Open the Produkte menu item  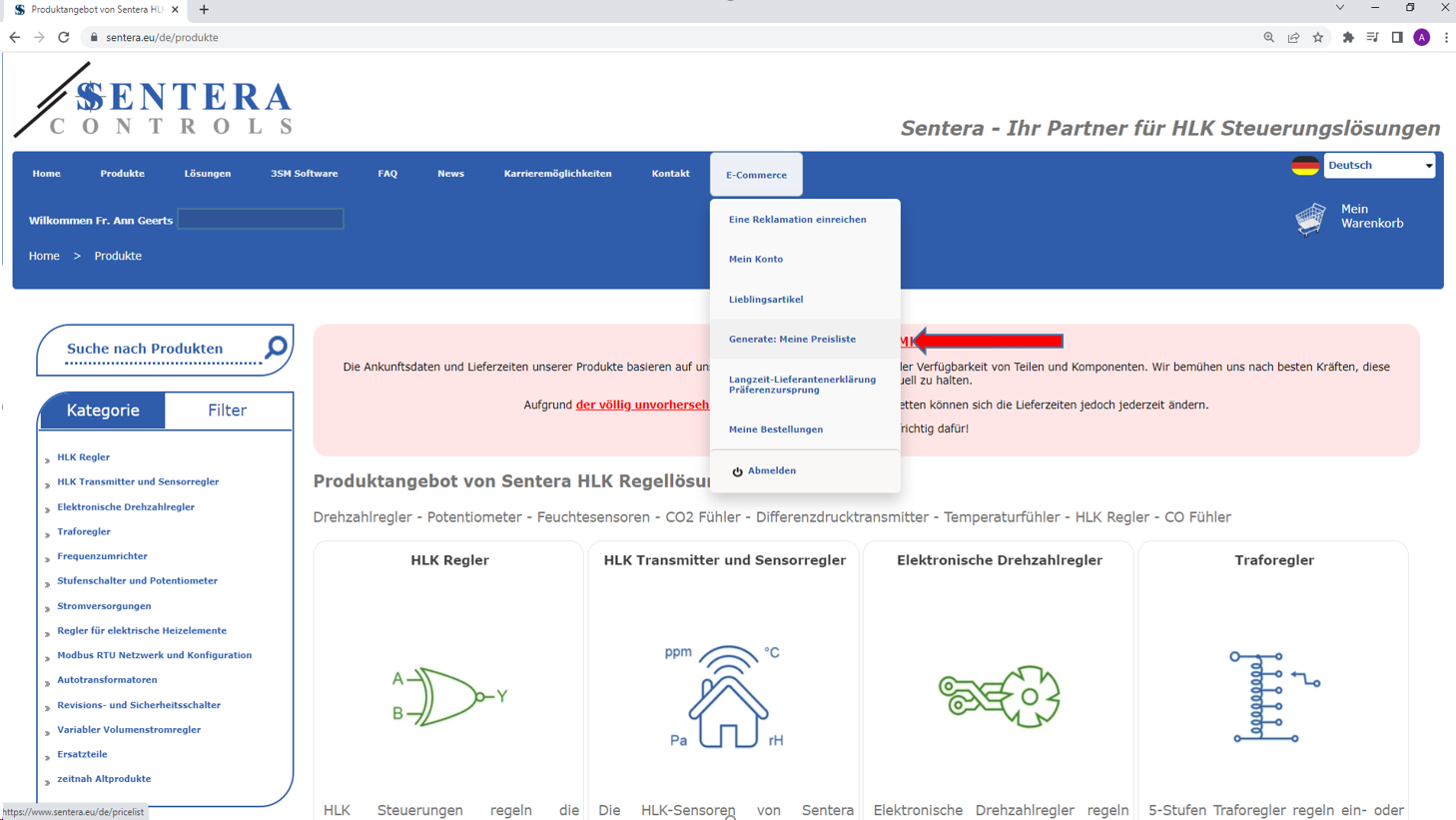(122, 174)
